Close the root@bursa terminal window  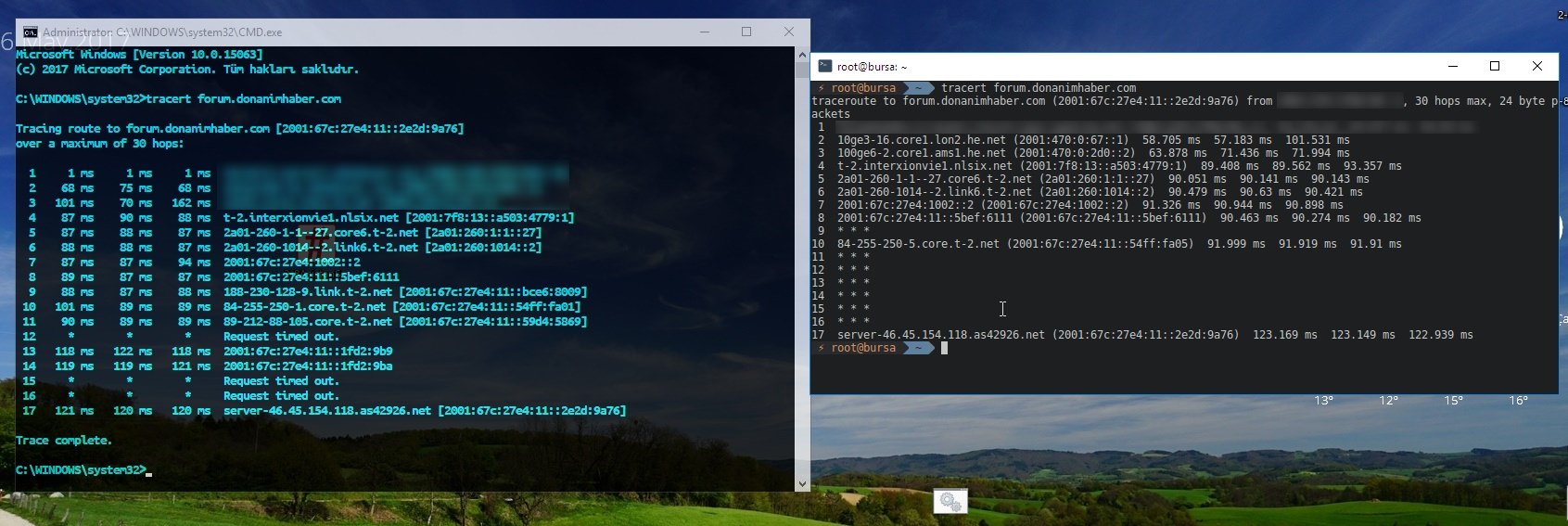pyautogui.click(x=1537, y=66)
